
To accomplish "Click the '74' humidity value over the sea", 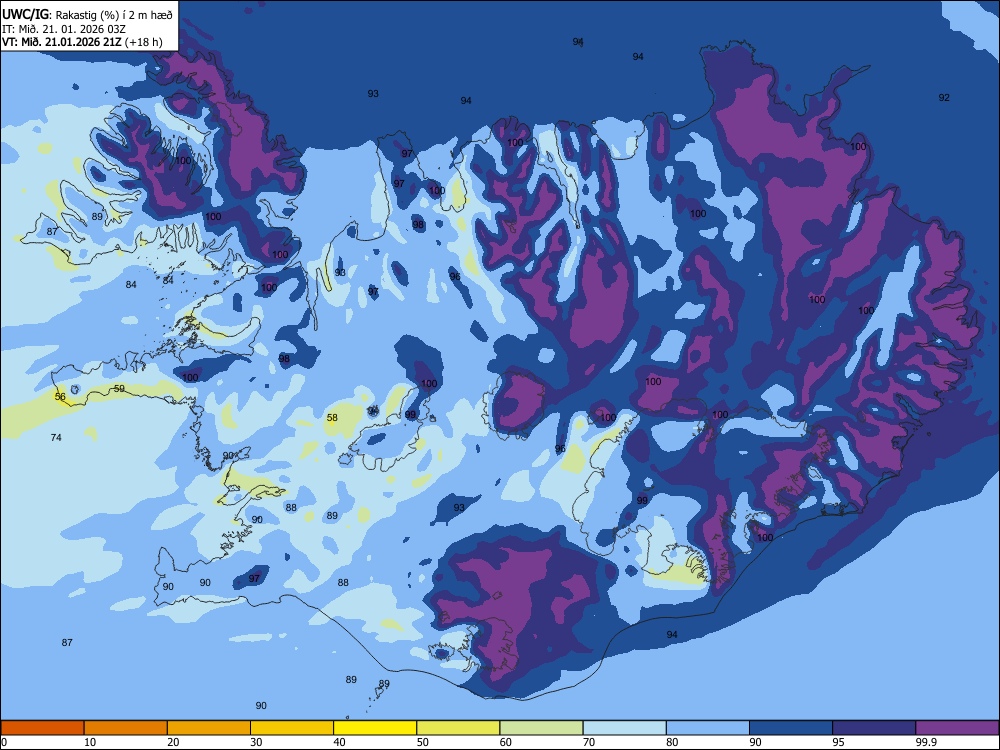I will pyautogui.click(x=56, y=438).
